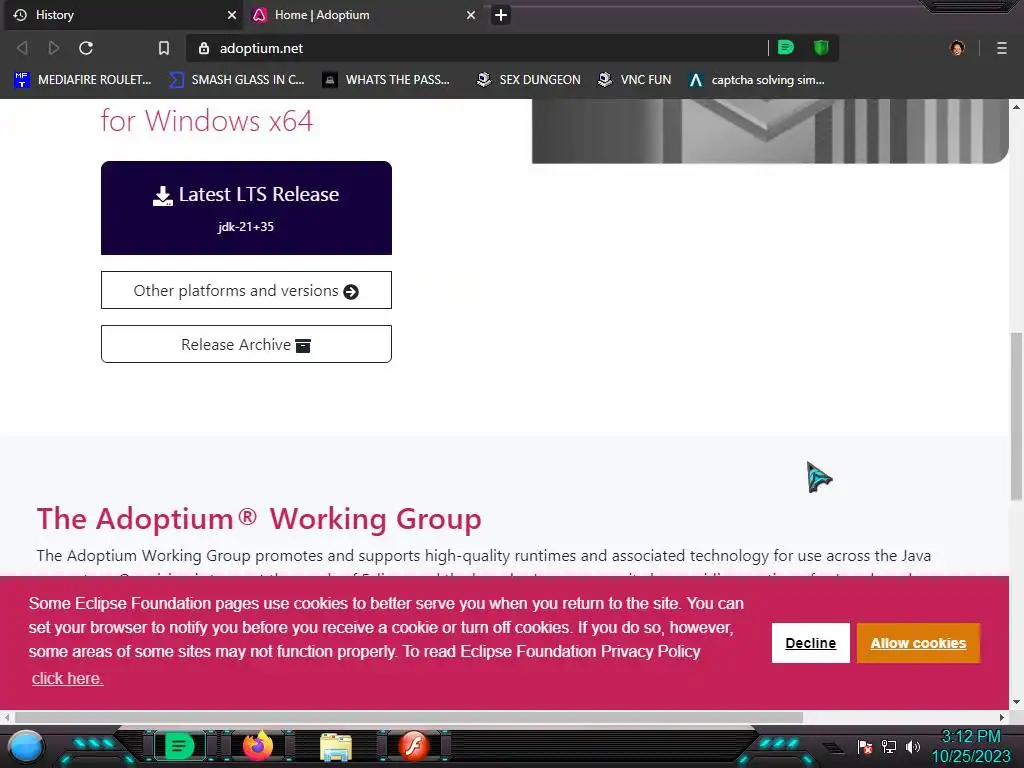The image size is (1024, 768).
Task: Reload the Adoptium page
Action: pyautogui.click(x=86, y=48)
